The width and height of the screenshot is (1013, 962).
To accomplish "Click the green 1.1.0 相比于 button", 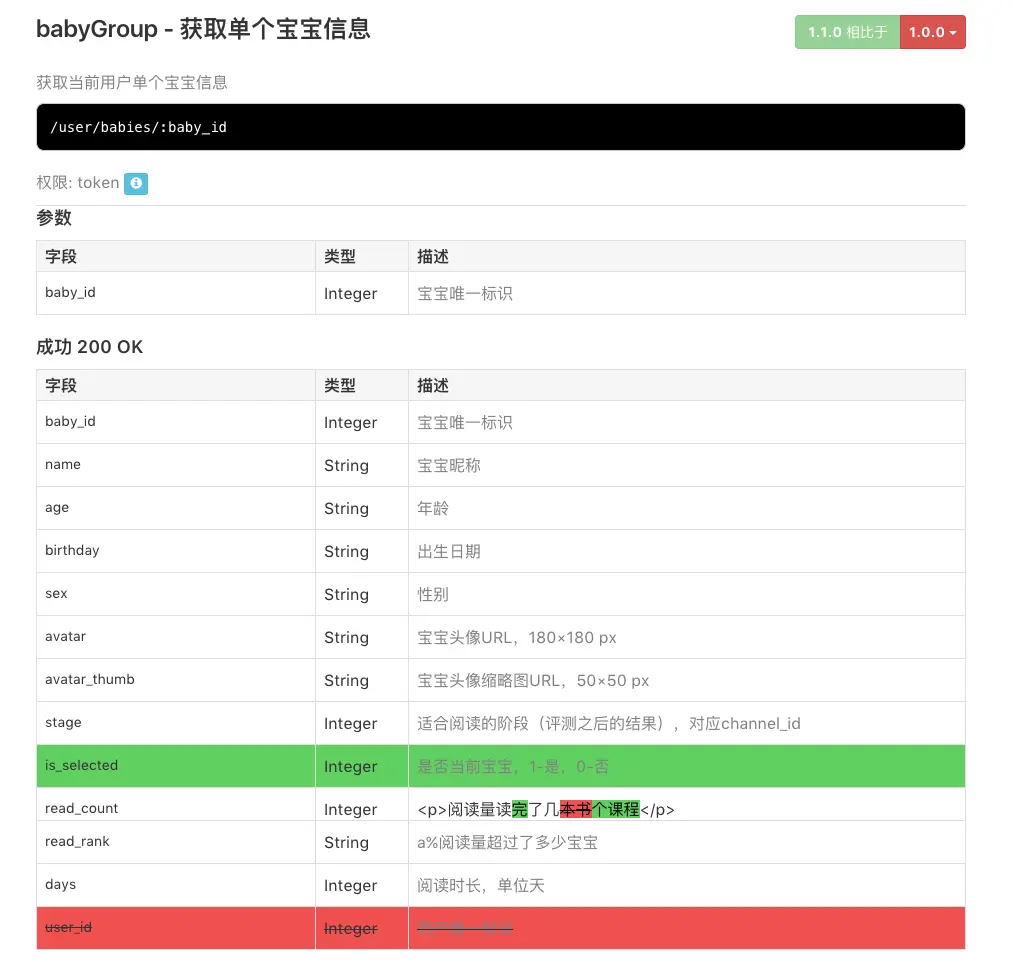I will (x=847, y=32).
